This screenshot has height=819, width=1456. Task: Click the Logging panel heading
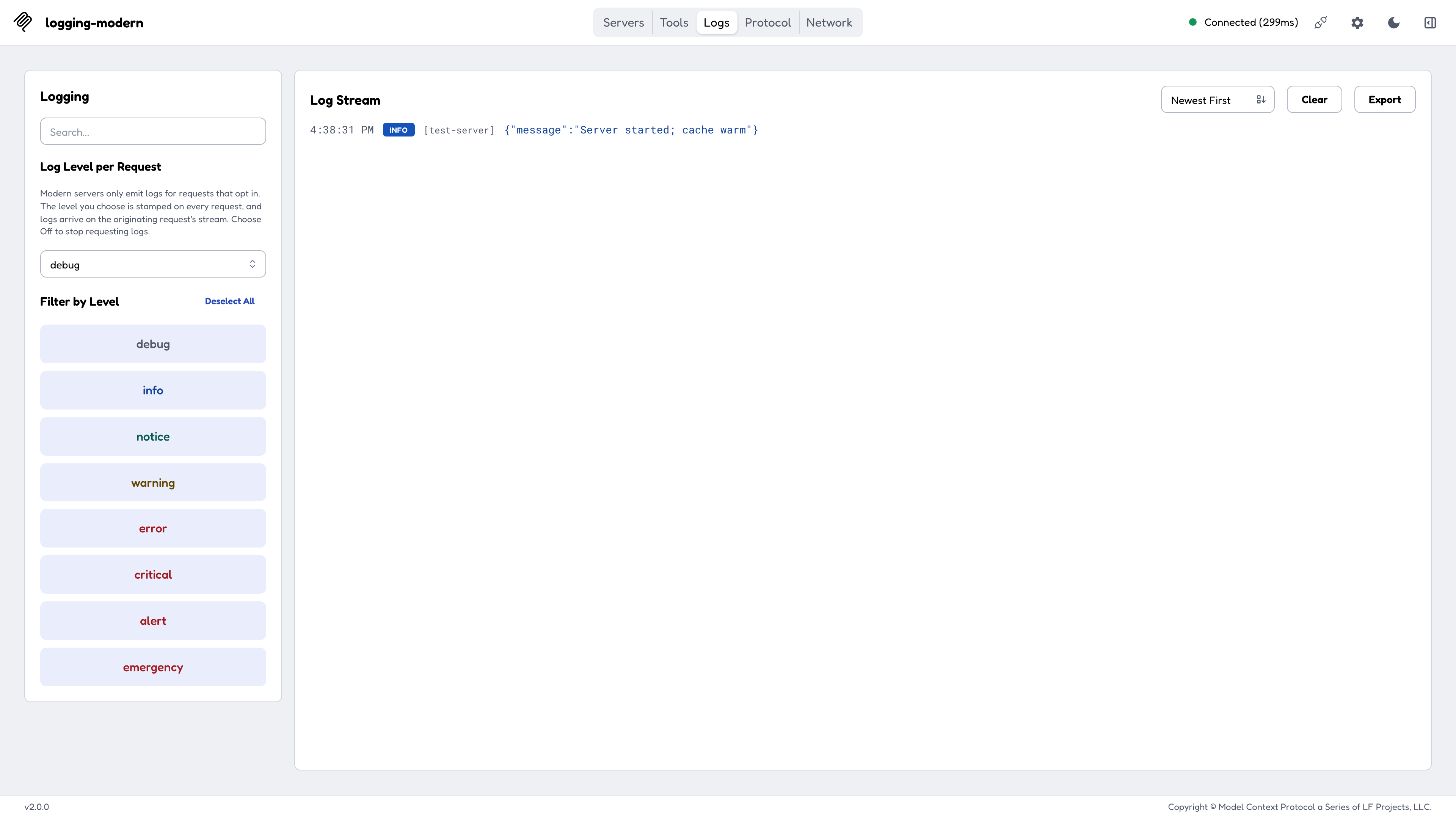click(x=64, y=97)
